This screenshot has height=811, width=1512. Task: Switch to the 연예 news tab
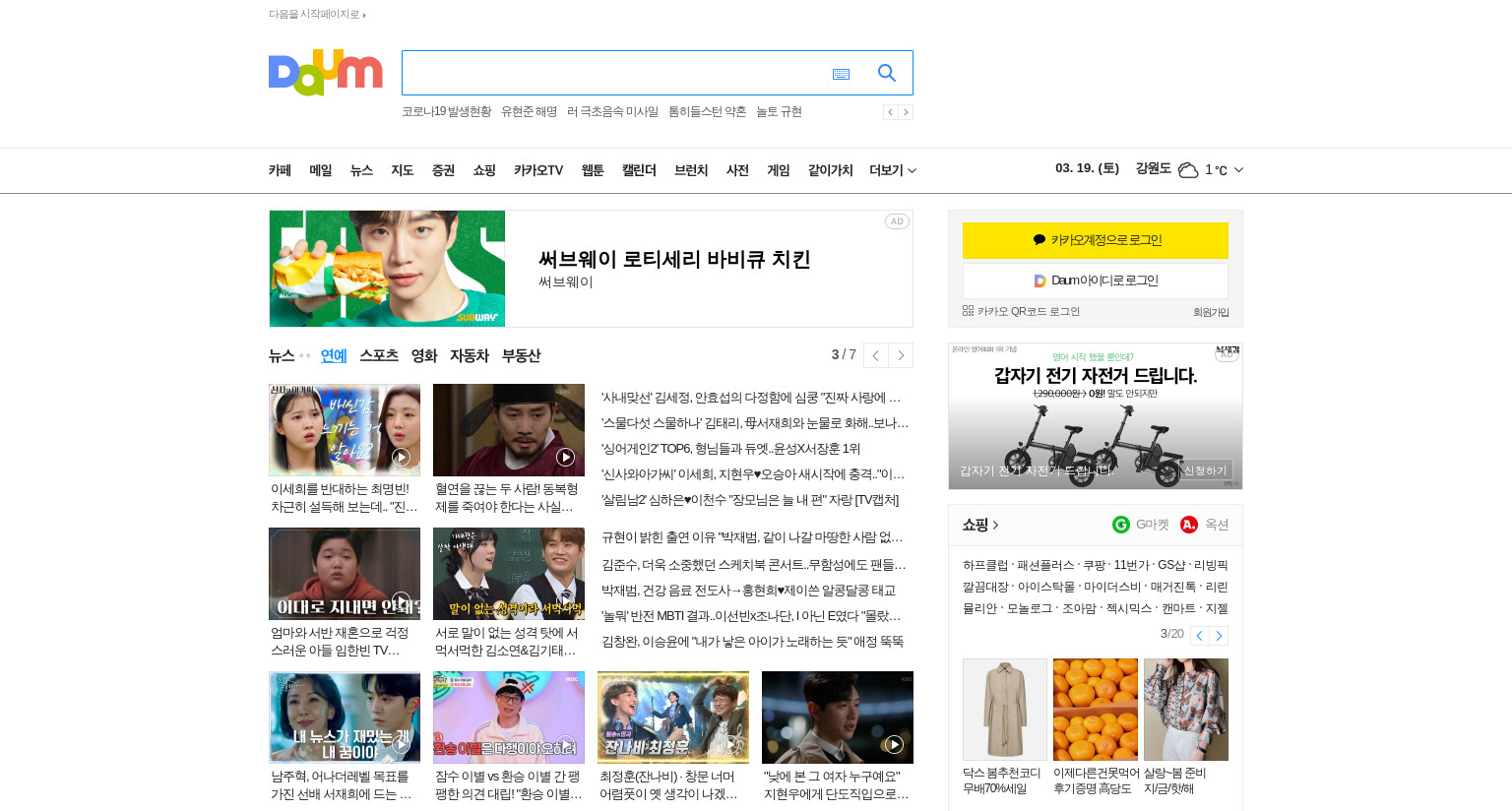coord(334,355)
